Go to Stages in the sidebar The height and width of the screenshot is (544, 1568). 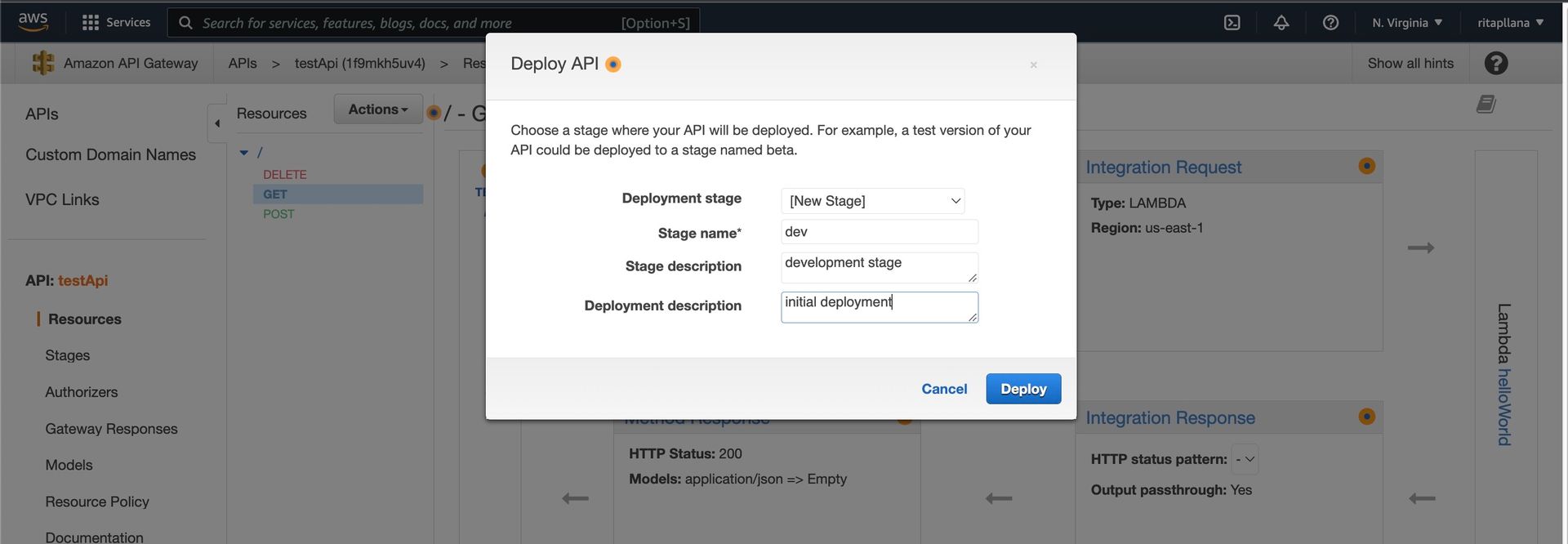coord(68,355)
